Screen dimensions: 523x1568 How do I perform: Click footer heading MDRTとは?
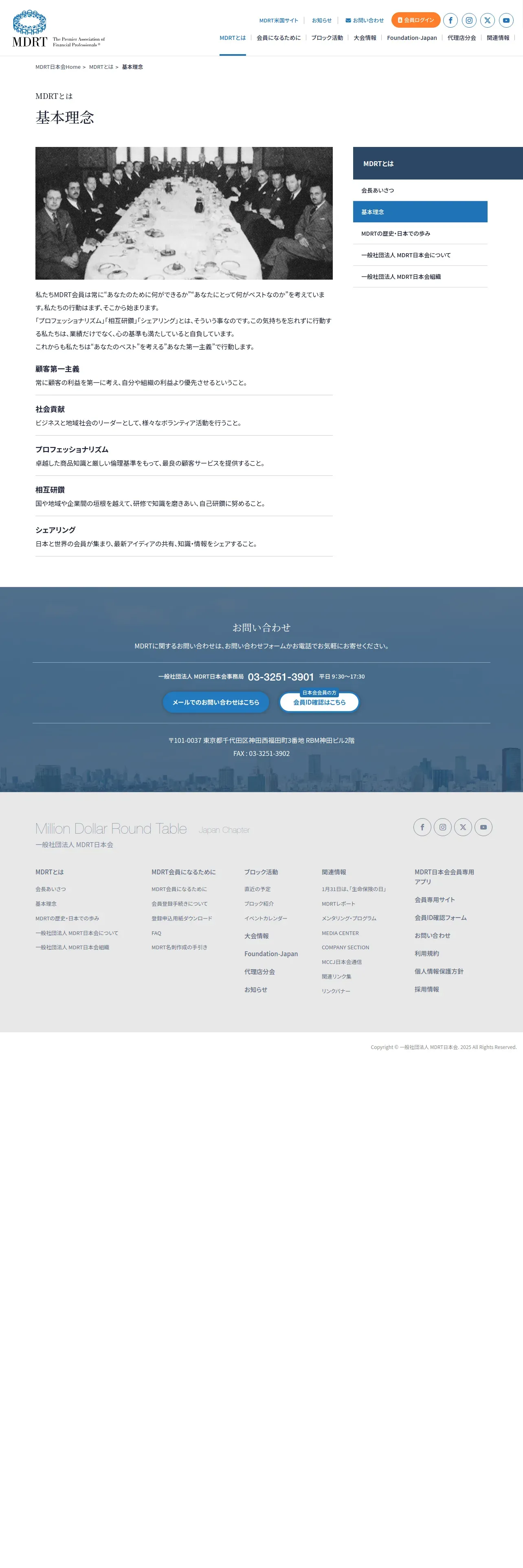coord(49,872)
